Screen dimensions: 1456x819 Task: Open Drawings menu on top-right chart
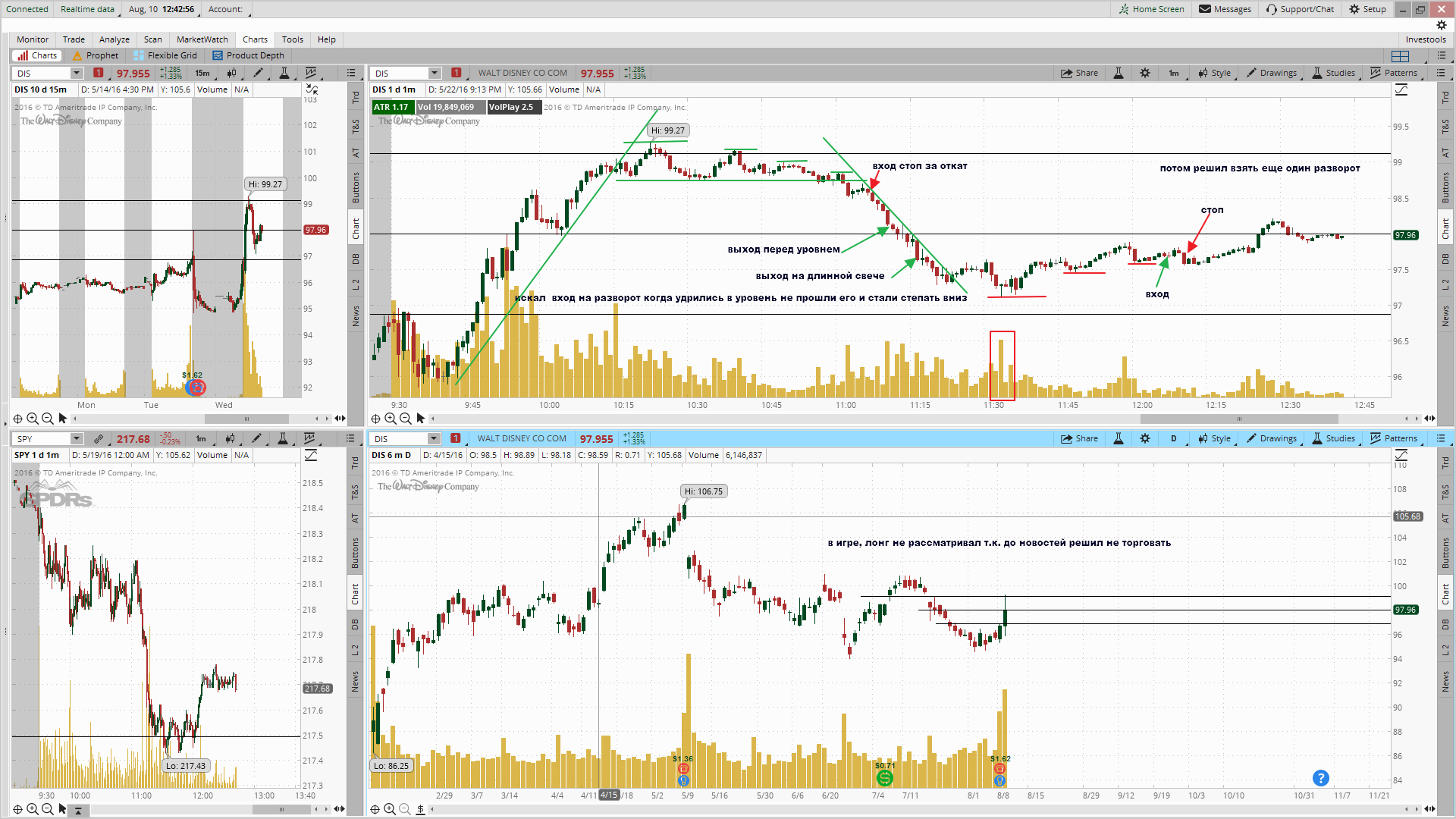[x=1272, y=74]
